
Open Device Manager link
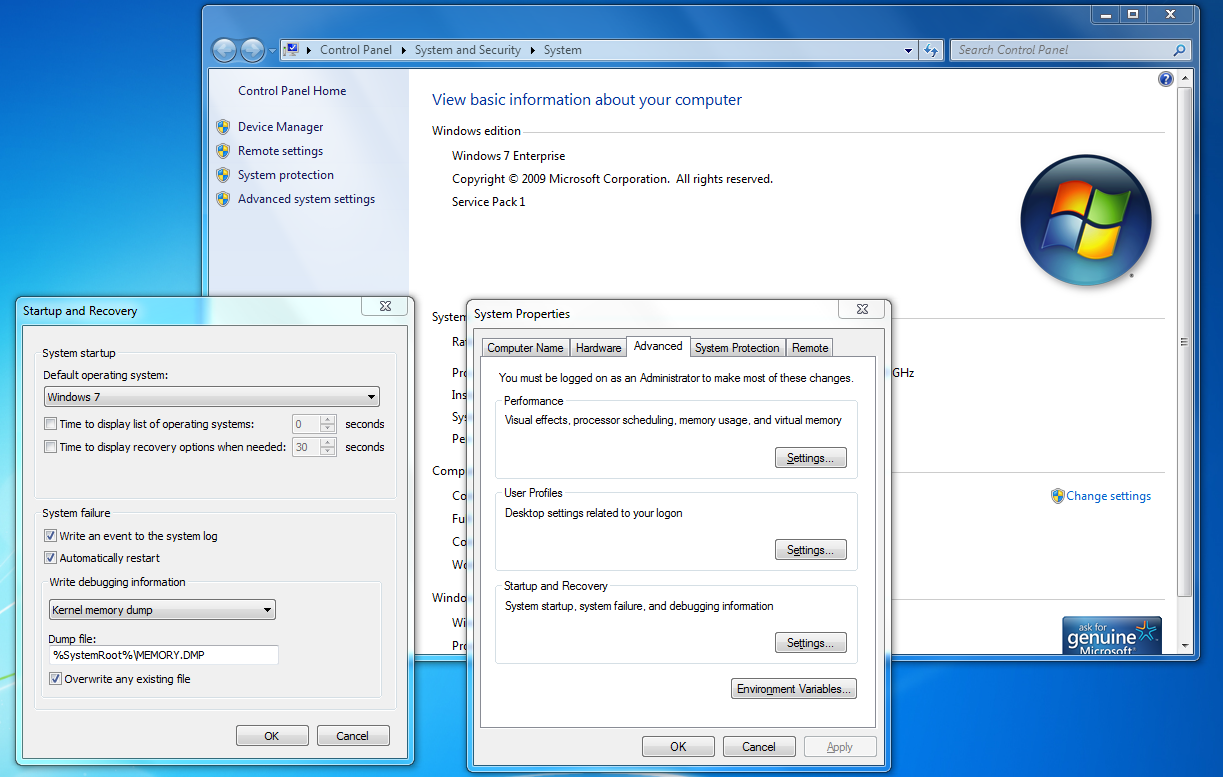point(281,127)
